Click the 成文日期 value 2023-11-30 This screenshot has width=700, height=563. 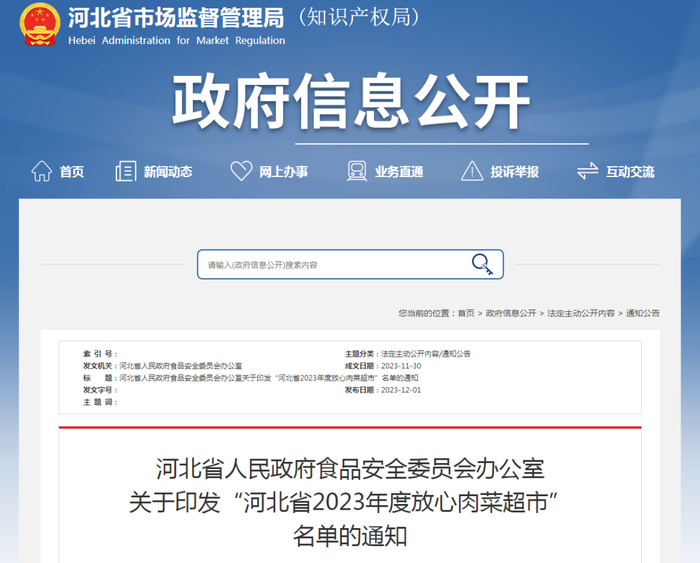pyautogui.click(x=401, y=366)
